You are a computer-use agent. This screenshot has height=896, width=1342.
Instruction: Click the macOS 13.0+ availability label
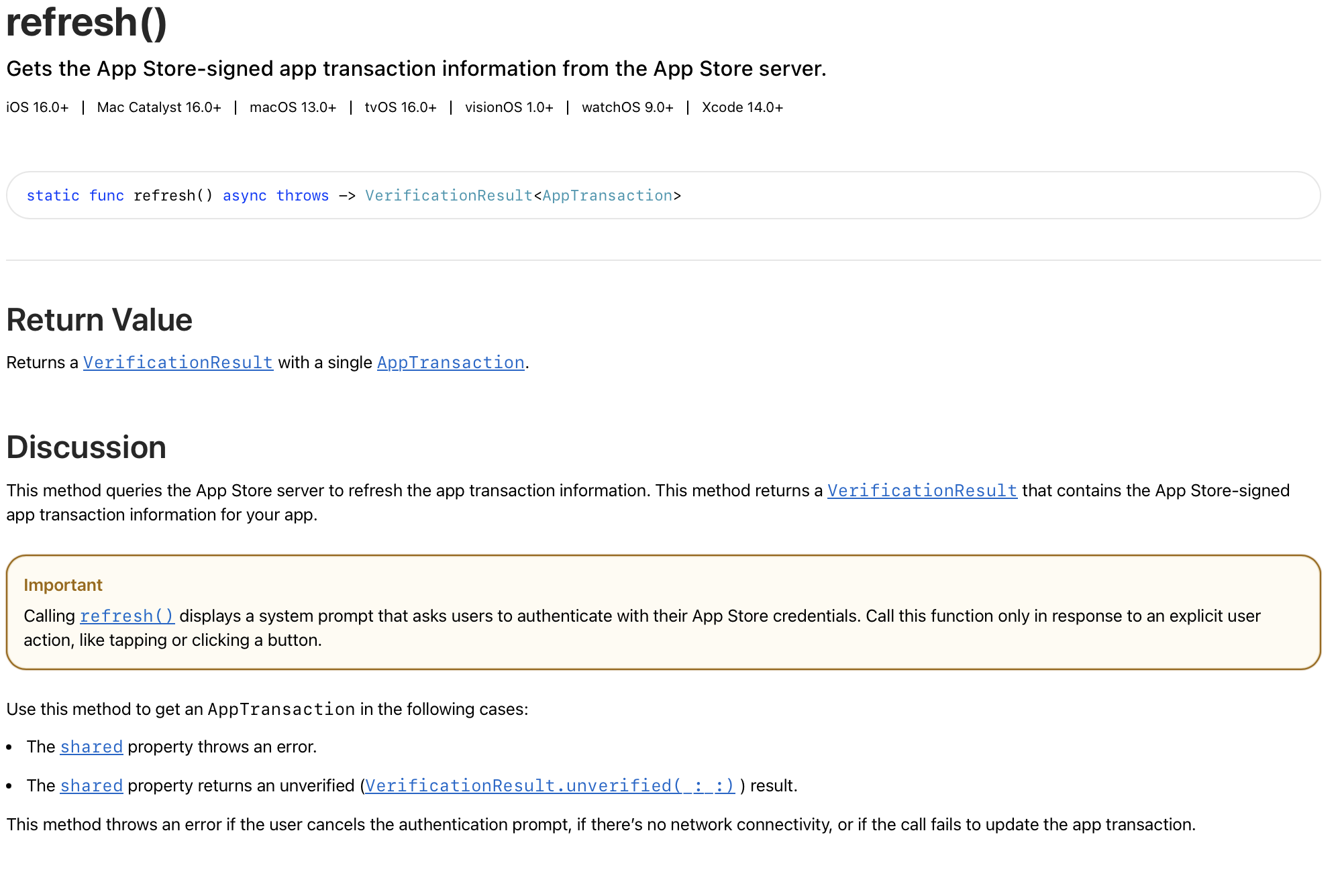coord(293,107)
